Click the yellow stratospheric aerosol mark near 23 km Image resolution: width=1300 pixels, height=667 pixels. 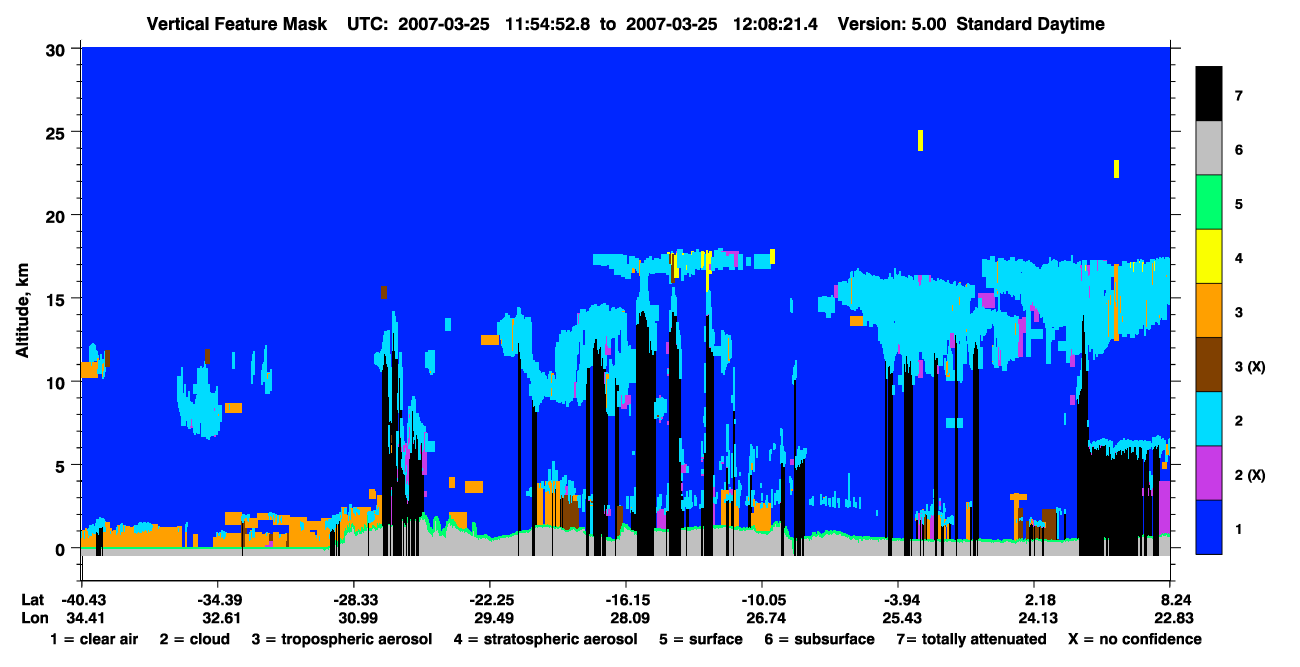pos(1116,169)
